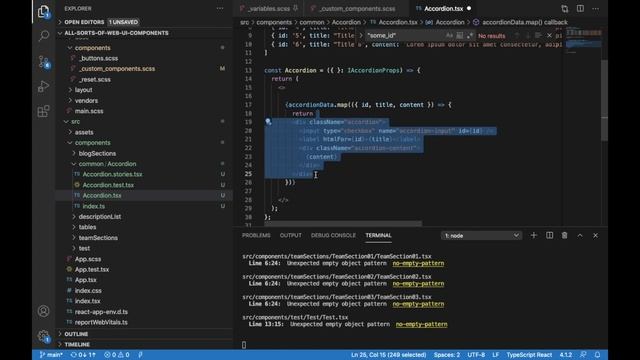Open the Extensions view
Viewport: 640px width, 360px height.
tap(43, 111)
